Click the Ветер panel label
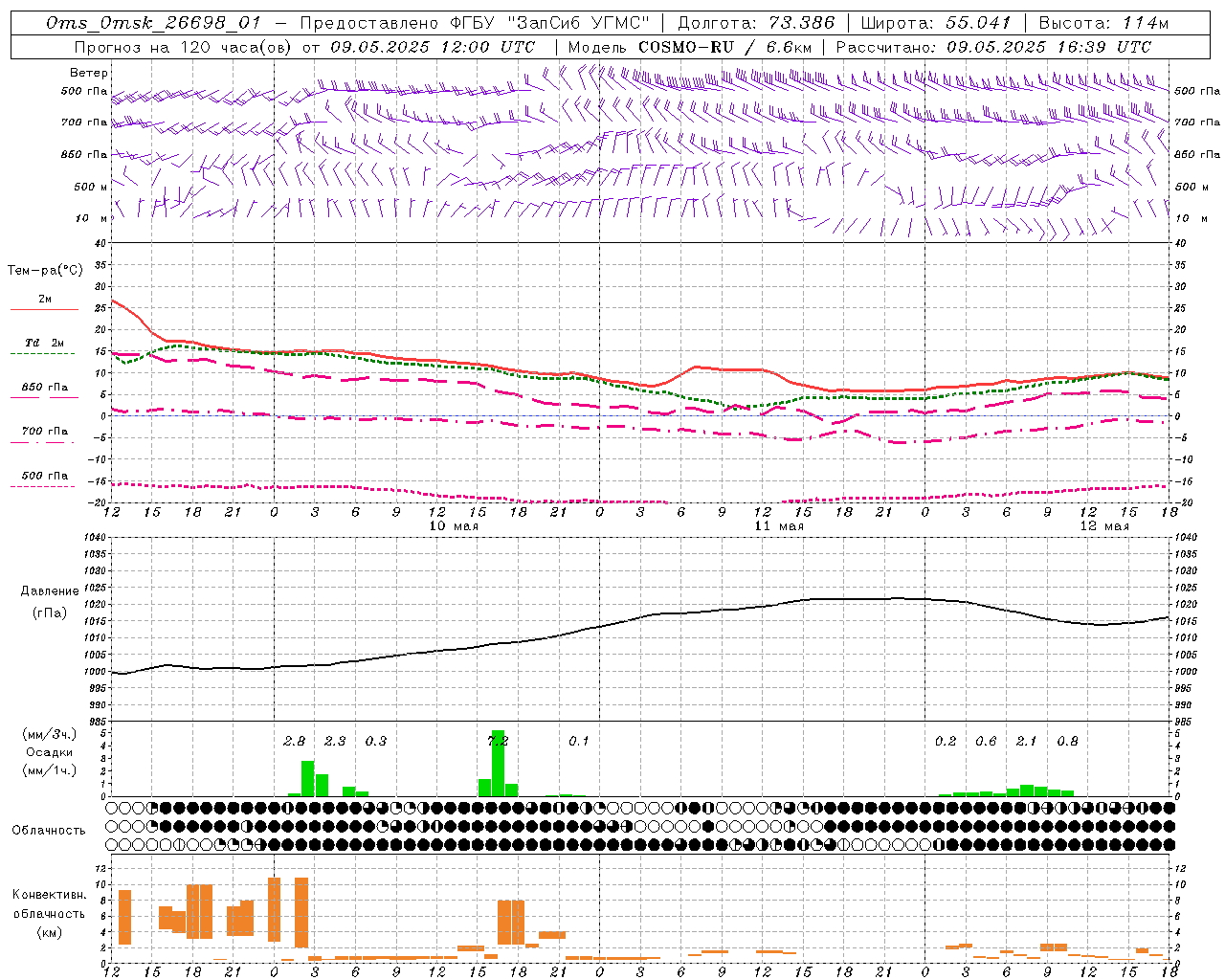 [89, 73]
